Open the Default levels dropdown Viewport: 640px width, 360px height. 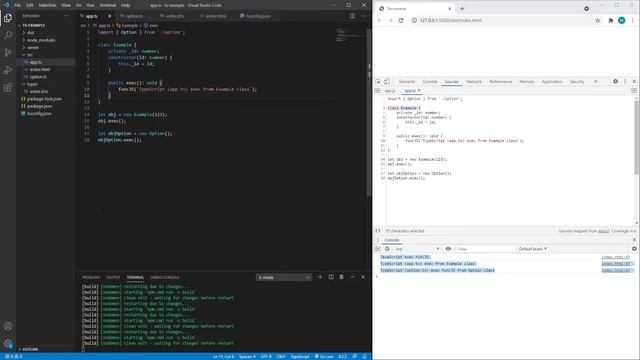tap(532, 249)
